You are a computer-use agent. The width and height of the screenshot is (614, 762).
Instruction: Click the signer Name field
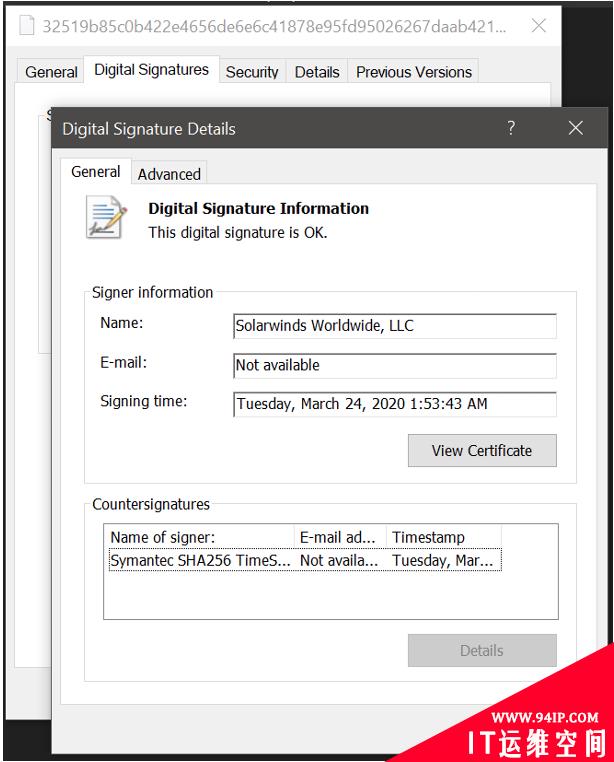395,326
